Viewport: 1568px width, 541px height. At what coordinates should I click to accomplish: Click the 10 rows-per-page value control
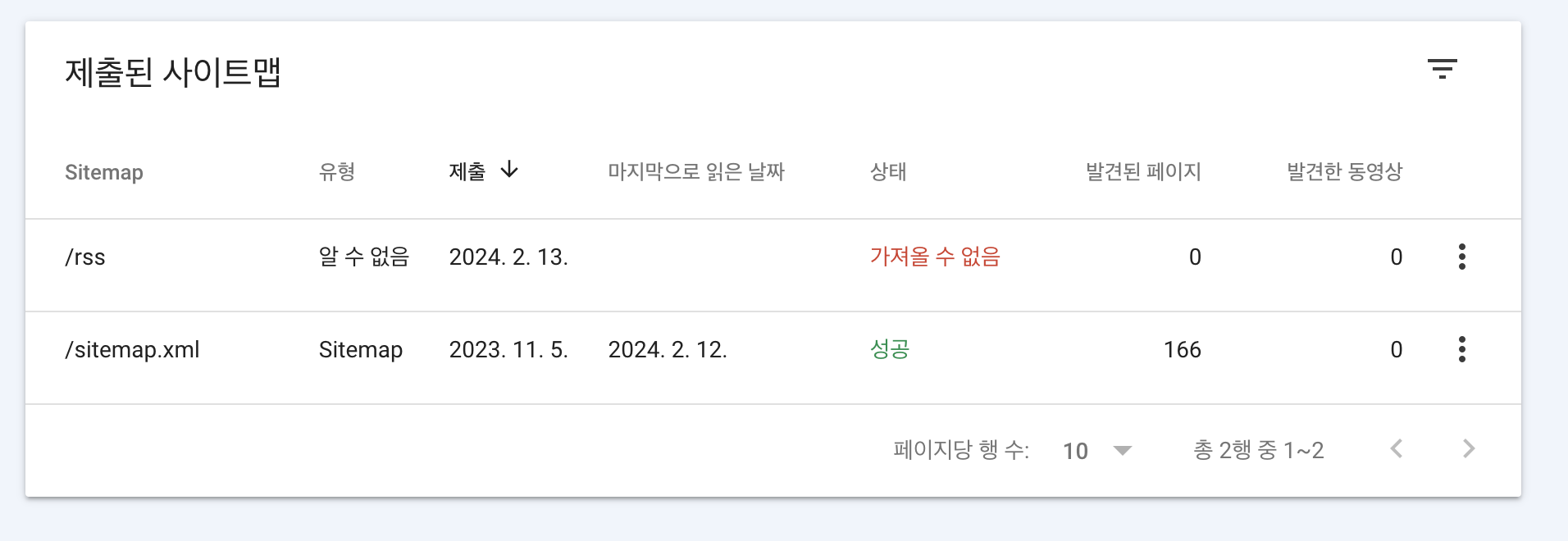(1075, 450)
